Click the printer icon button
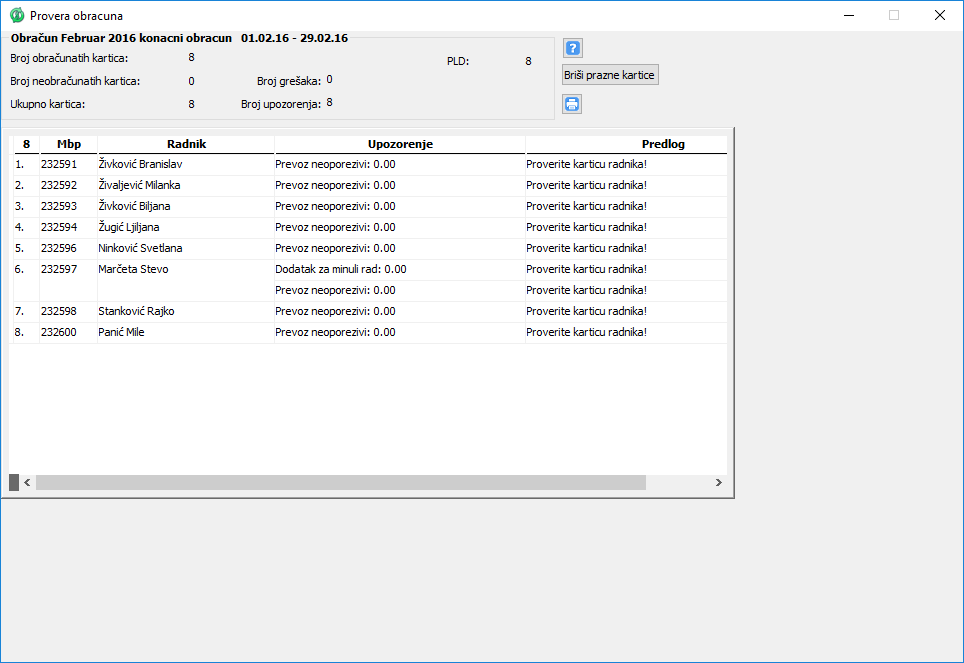The width and height of the screenshot is (964, 663). (x=572, y=104)
